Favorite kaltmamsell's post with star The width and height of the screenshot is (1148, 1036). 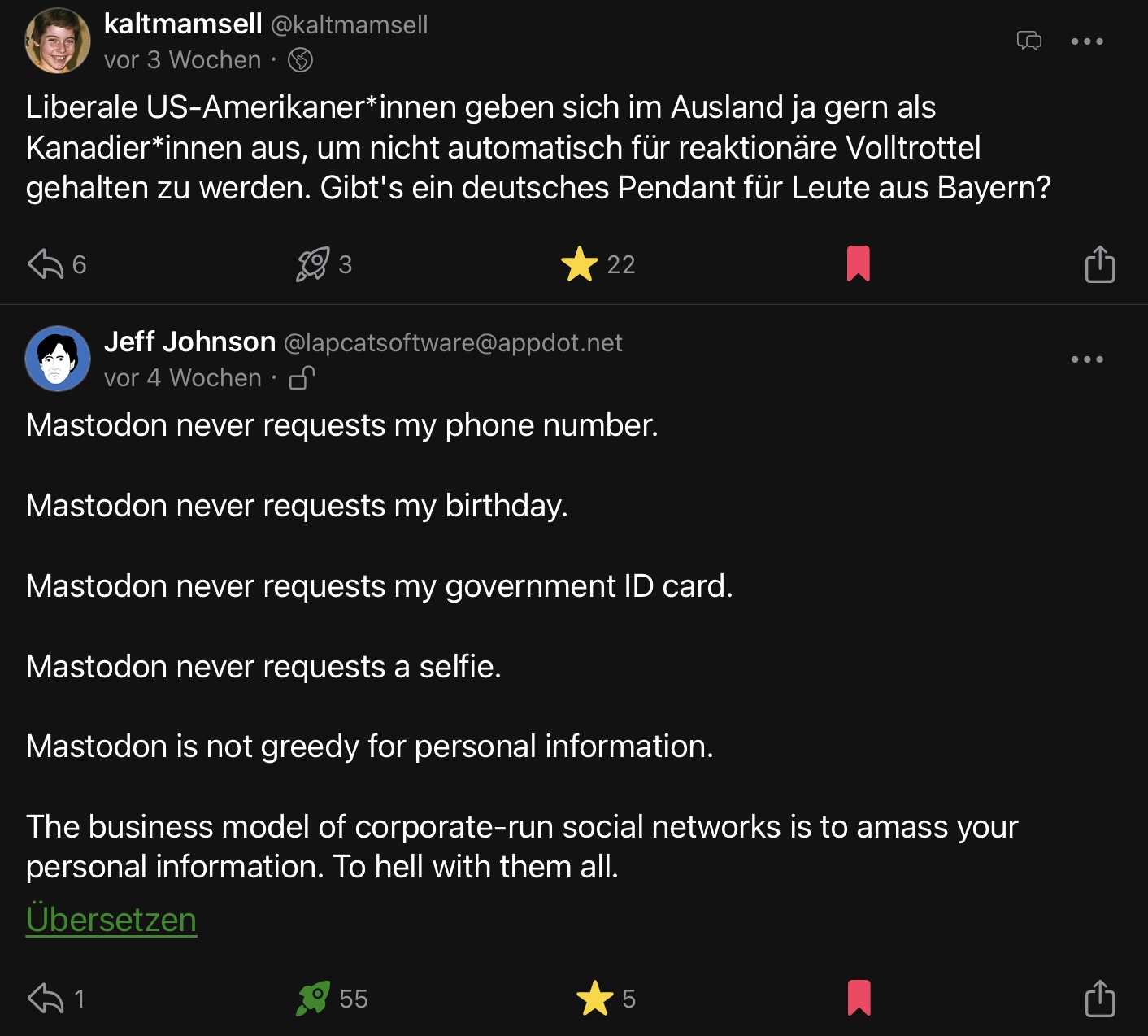[579, 264]
